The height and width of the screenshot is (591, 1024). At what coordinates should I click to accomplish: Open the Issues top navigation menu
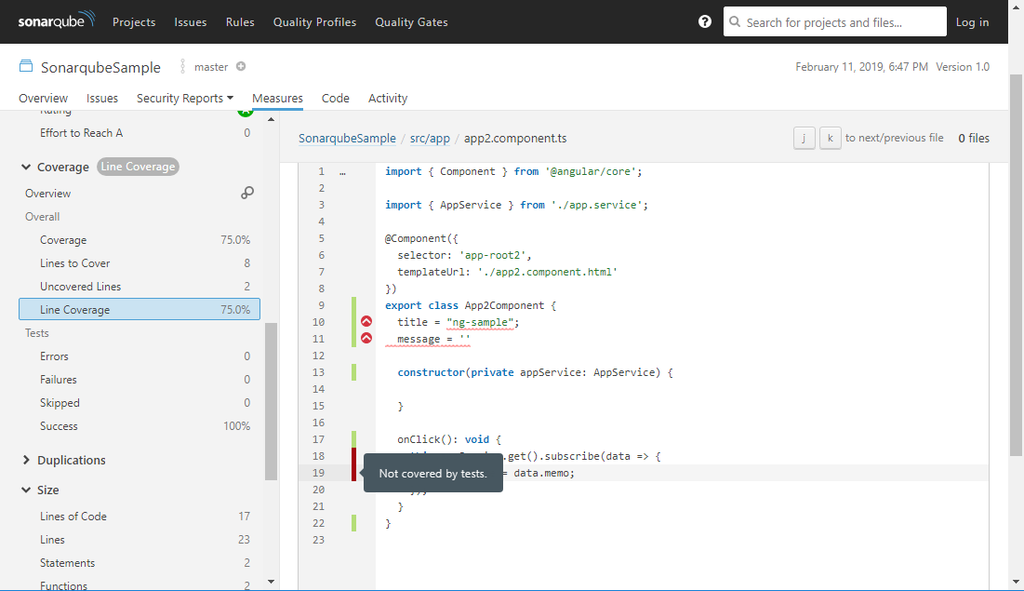click(x=190, y=22)
